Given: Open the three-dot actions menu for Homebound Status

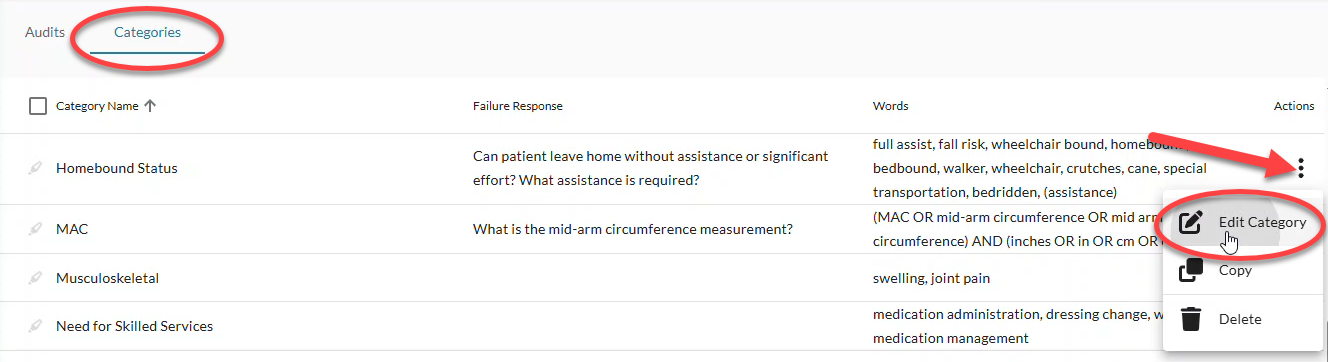Looking at the screenshot, I should 1300,168.
